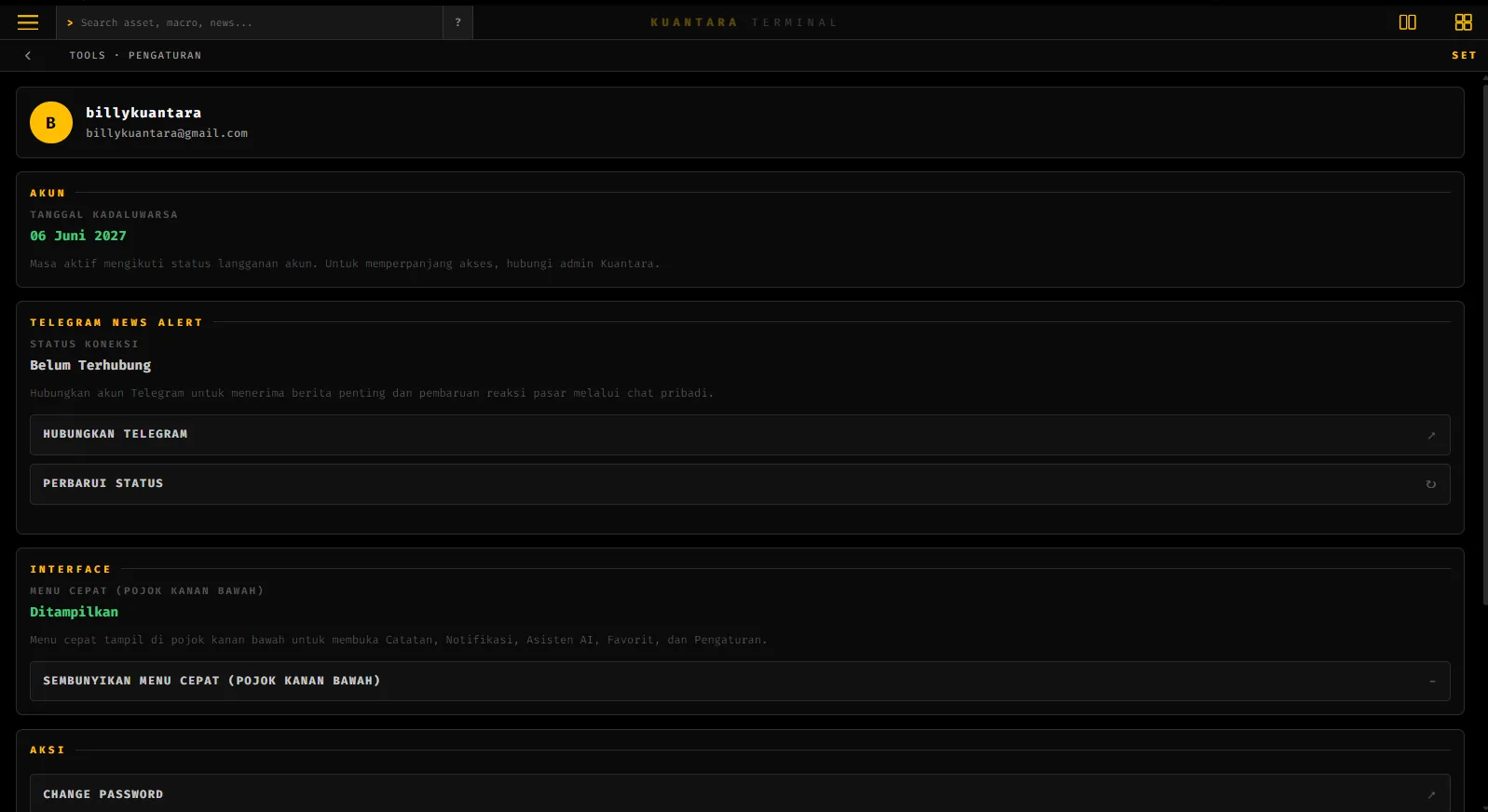Open the hamburger menu
Image resolution: width=1488 pixels, height=812 pixels.
pos(28,22)
